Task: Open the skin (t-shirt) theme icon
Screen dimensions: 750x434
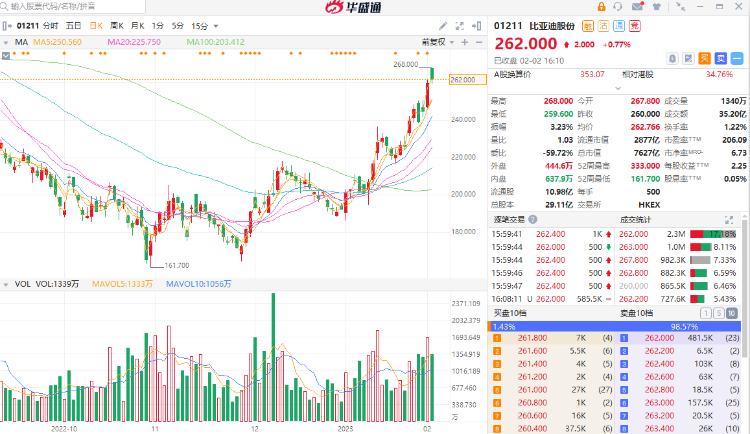Action: (657, 7)
